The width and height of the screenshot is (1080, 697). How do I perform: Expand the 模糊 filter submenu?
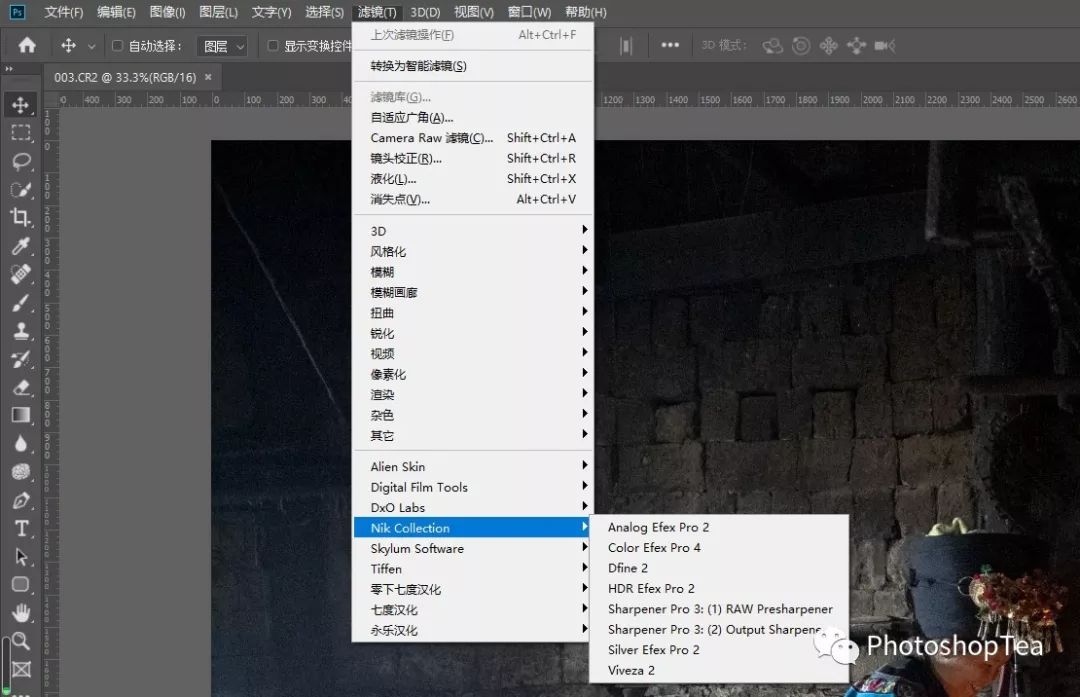[x=472, y=272]
